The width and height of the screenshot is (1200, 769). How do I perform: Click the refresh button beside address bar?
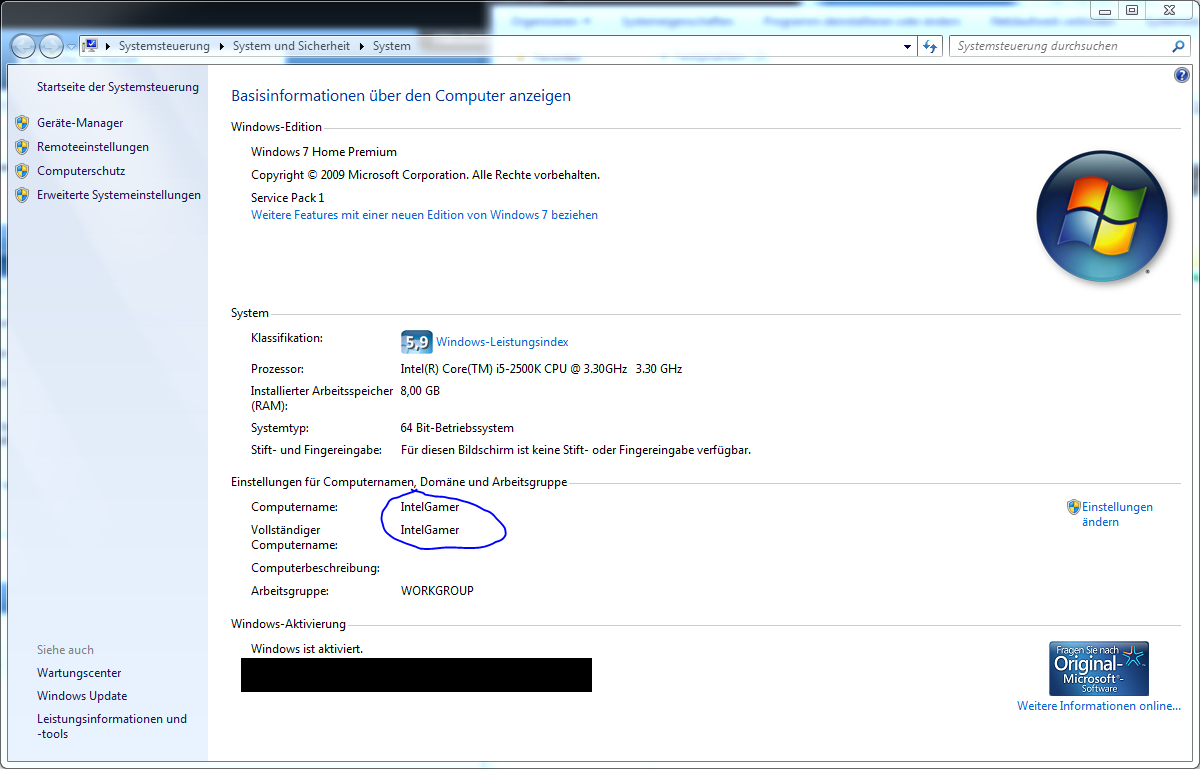coord(931,46)
